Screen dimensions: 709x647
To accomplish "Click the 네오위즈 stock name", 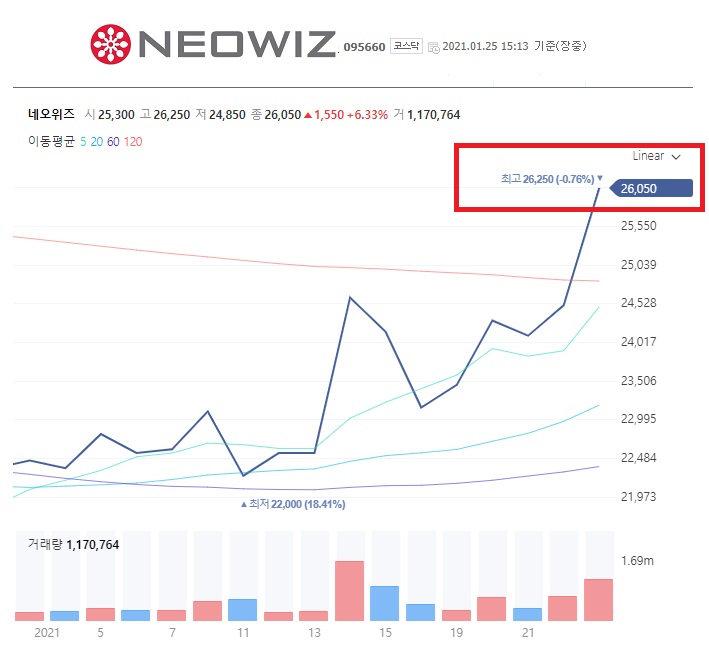I will (x=51, y=114).
